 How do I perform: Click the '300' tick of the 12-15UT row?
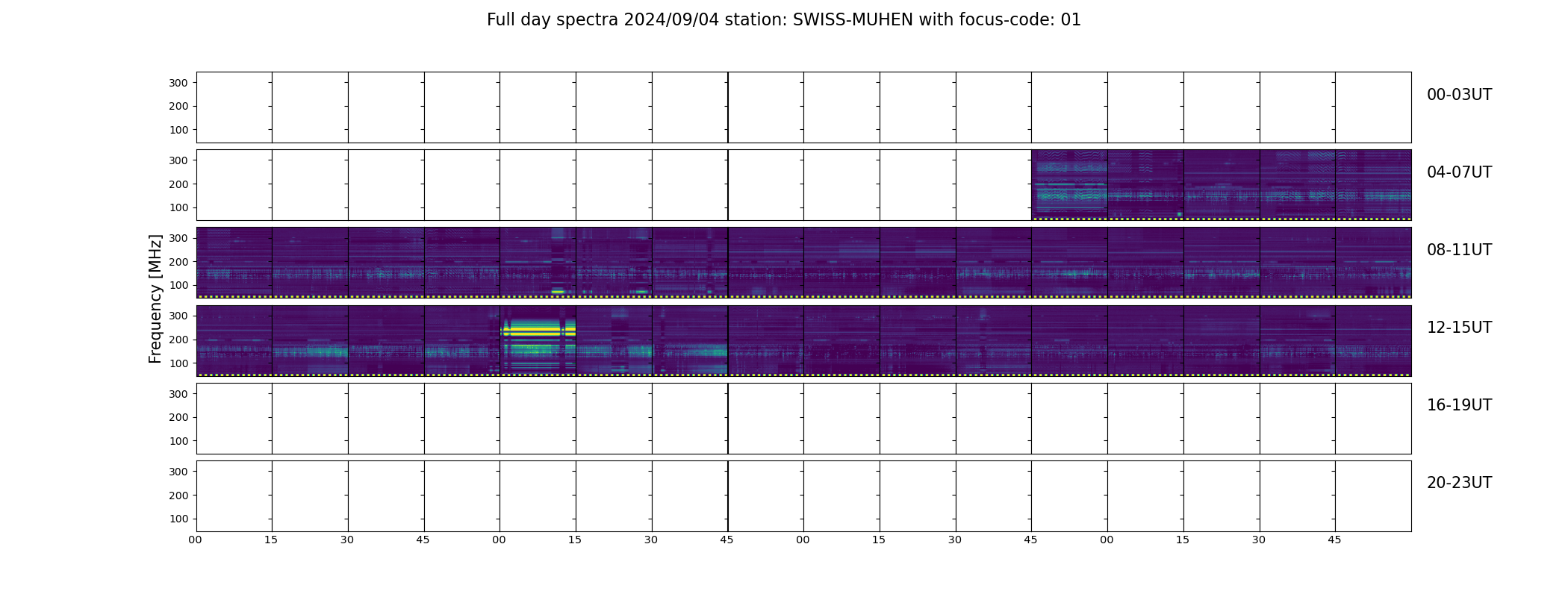pyautogui.click(x=178, y=316)
